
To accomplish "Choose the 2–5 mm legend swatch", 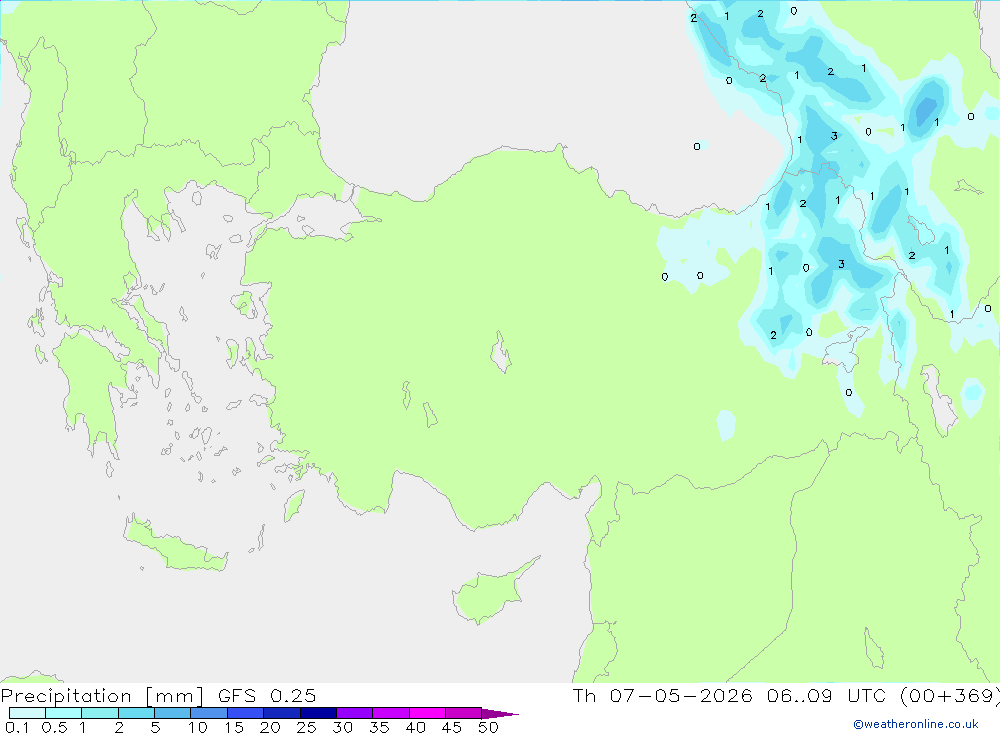I will coord(136,713).
